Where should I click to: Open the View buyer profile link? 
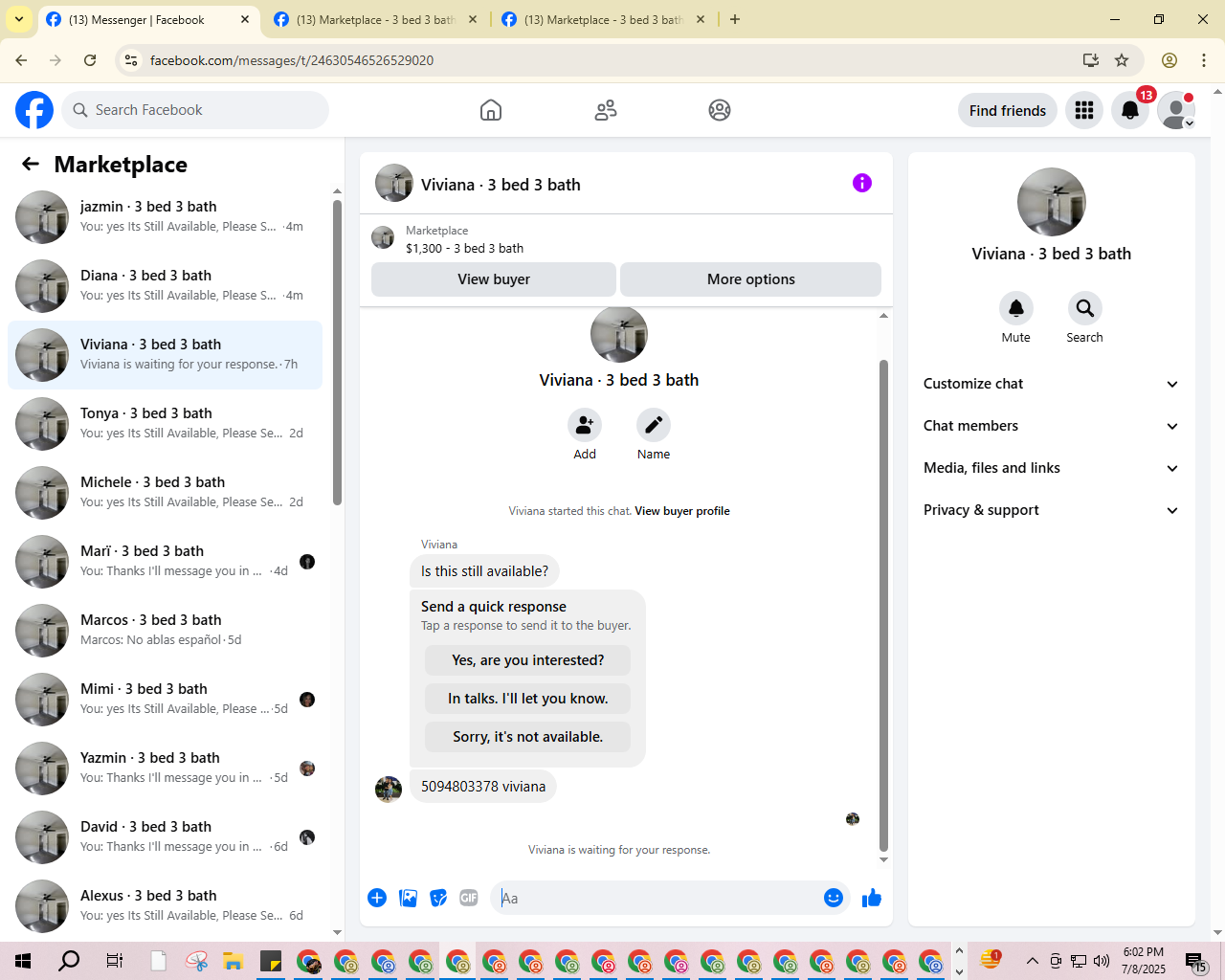[682, 511]
